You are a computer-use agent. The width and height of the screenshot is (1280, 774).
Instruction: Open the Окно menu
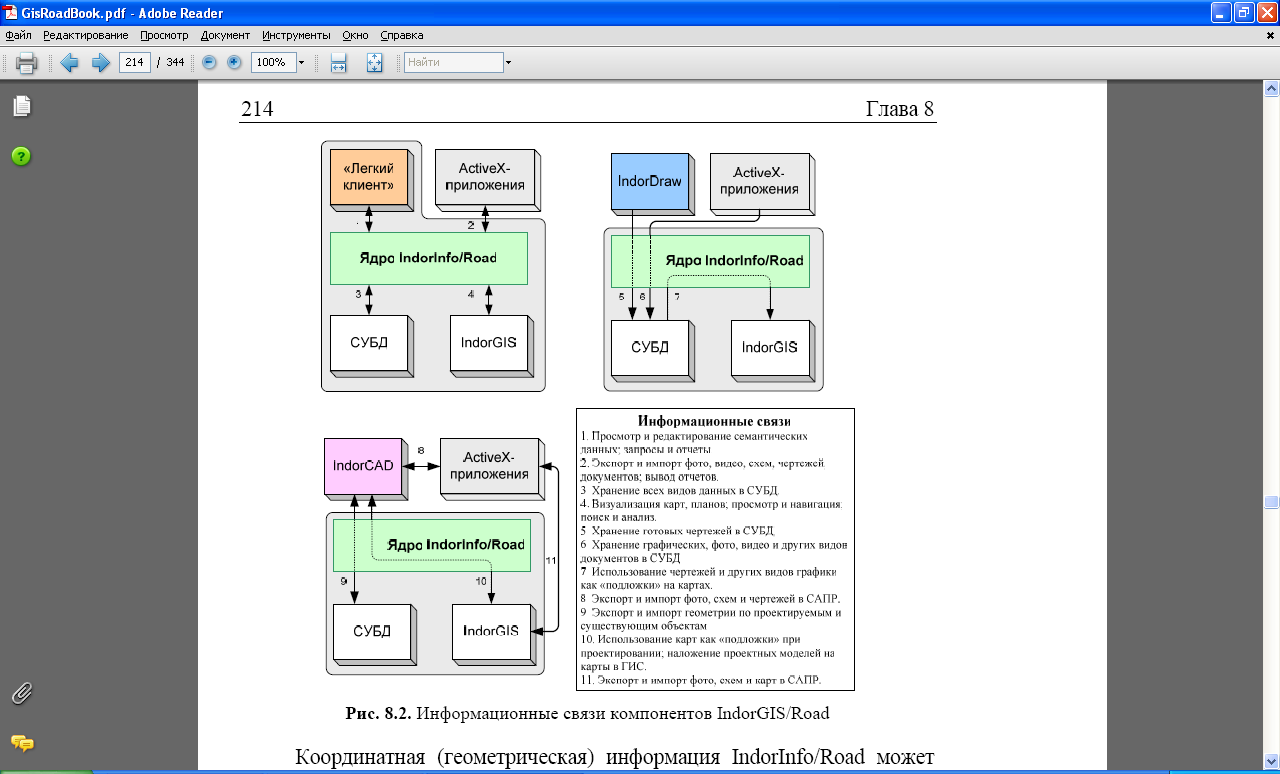pos(355,35)
